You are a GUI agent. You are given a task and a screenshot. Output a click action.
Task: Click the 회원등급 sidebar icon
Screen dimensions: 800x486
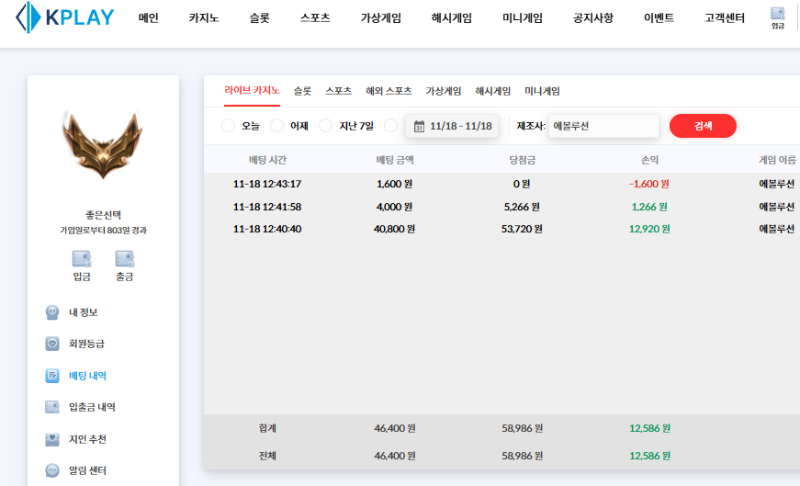point(53,344)
